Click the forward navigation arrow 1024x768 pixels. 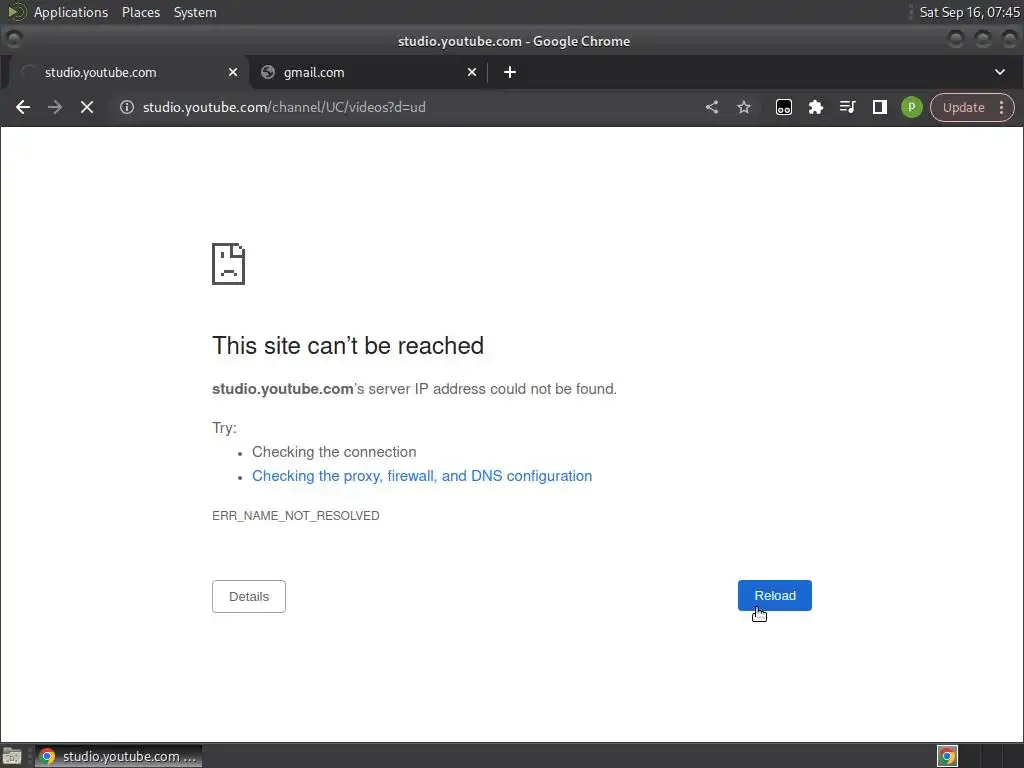coord(55,107)
